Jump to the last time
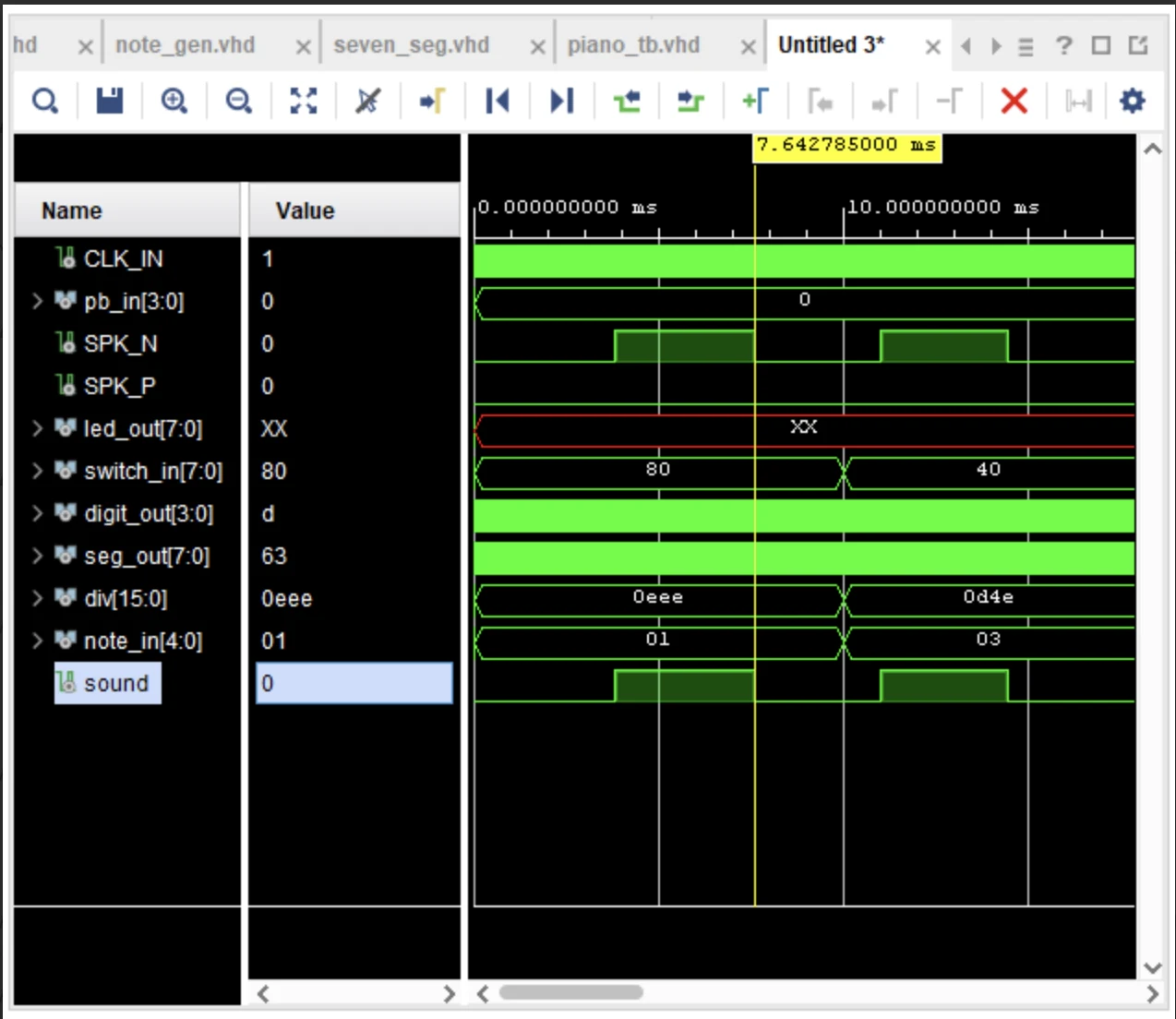Viewport: 1176px width, 1019px height. click(561, 101)
